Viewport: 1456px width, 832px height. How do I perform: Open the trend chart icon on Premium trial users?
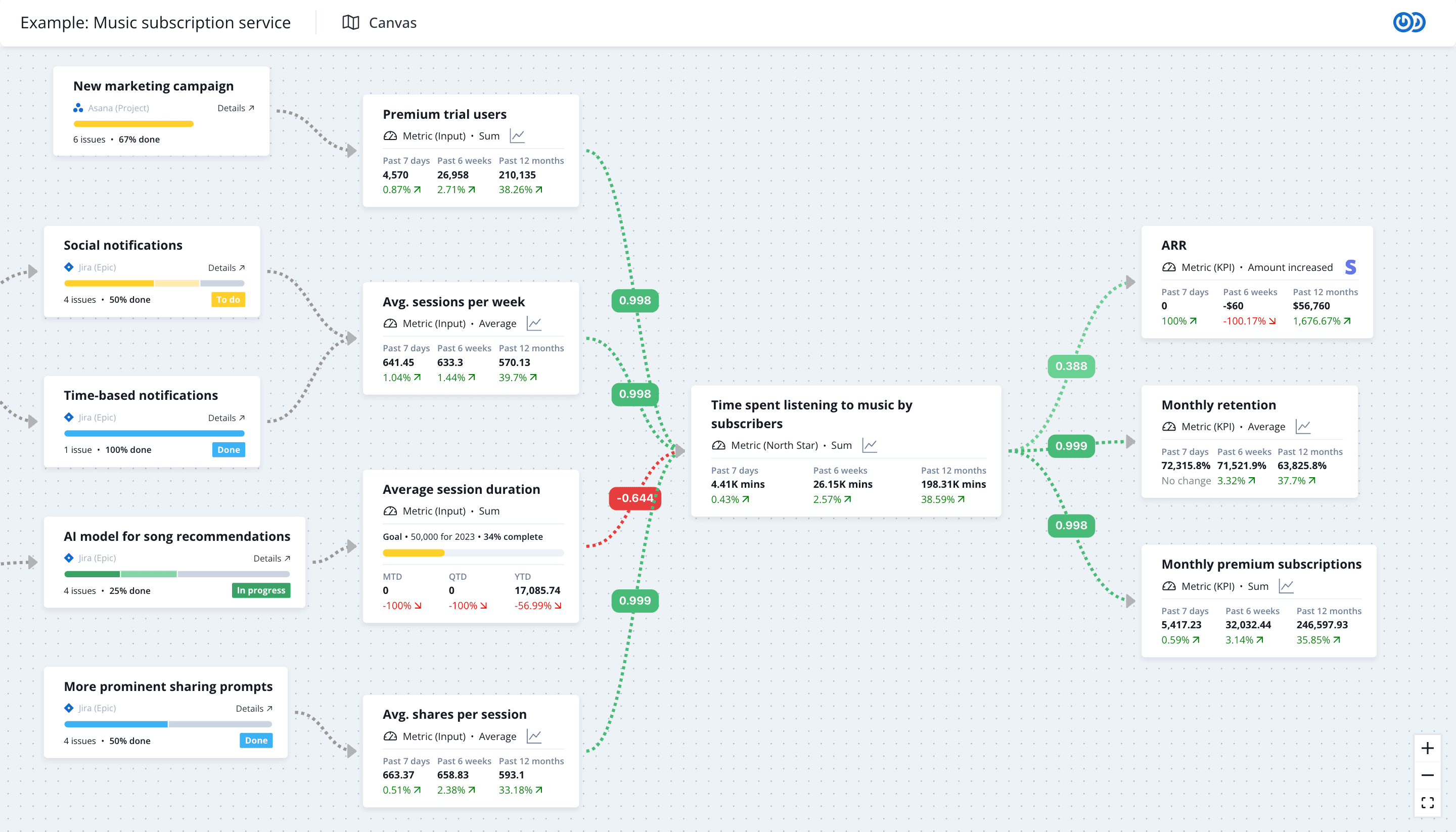point(518,135)
